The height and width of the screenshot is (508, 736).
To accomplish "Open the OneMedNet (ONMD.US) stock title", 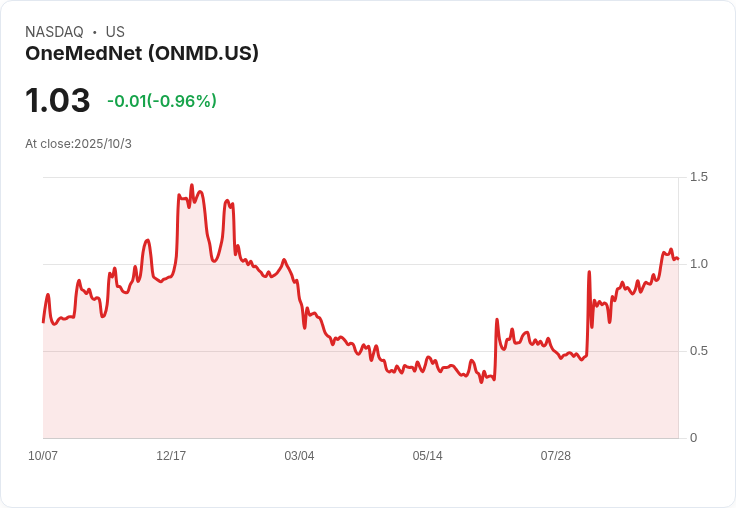I will point(142,54).
